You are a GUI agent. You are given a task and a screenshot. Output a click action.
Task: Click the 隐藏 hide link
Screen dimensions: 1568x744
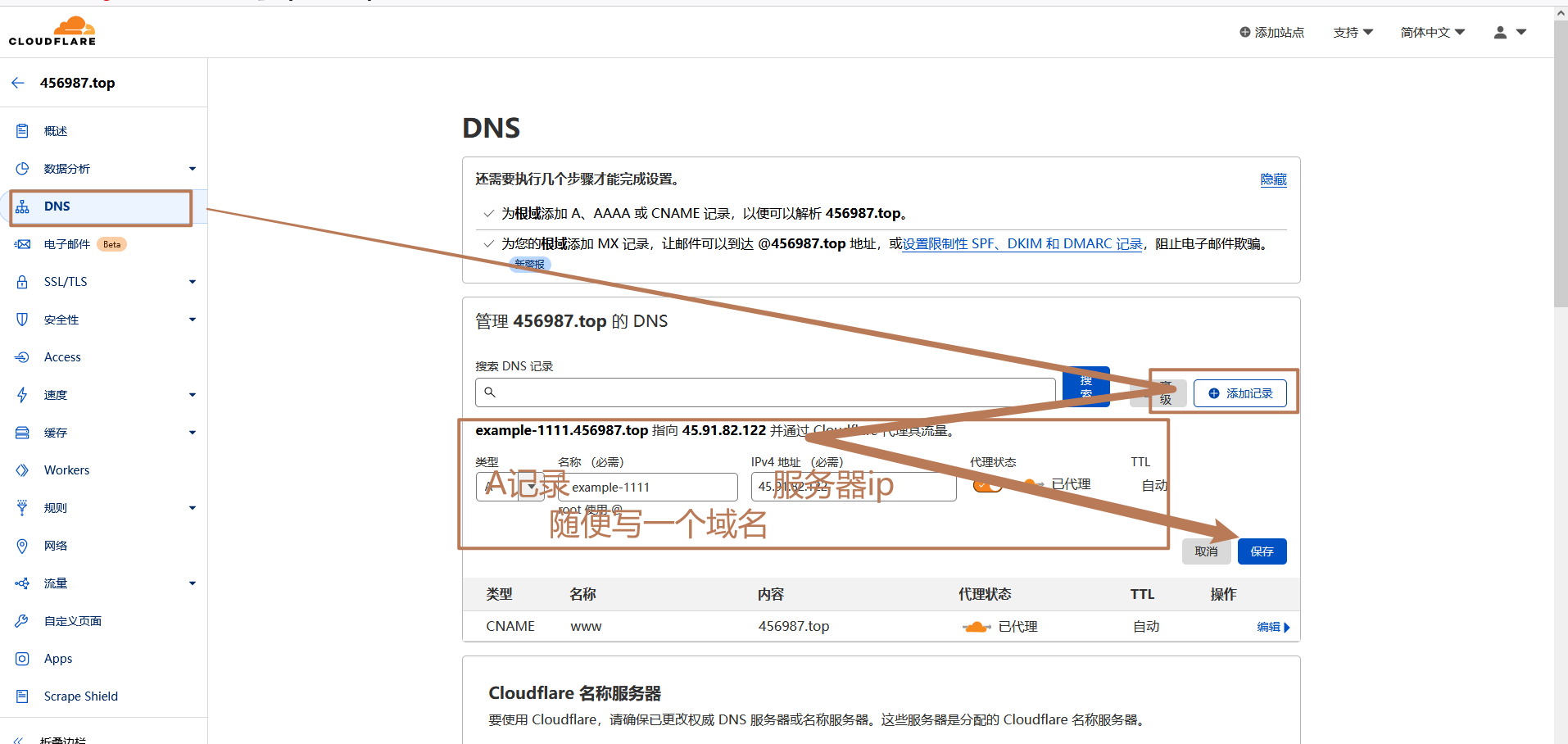pyautogui.click(x=1273, y=179)
